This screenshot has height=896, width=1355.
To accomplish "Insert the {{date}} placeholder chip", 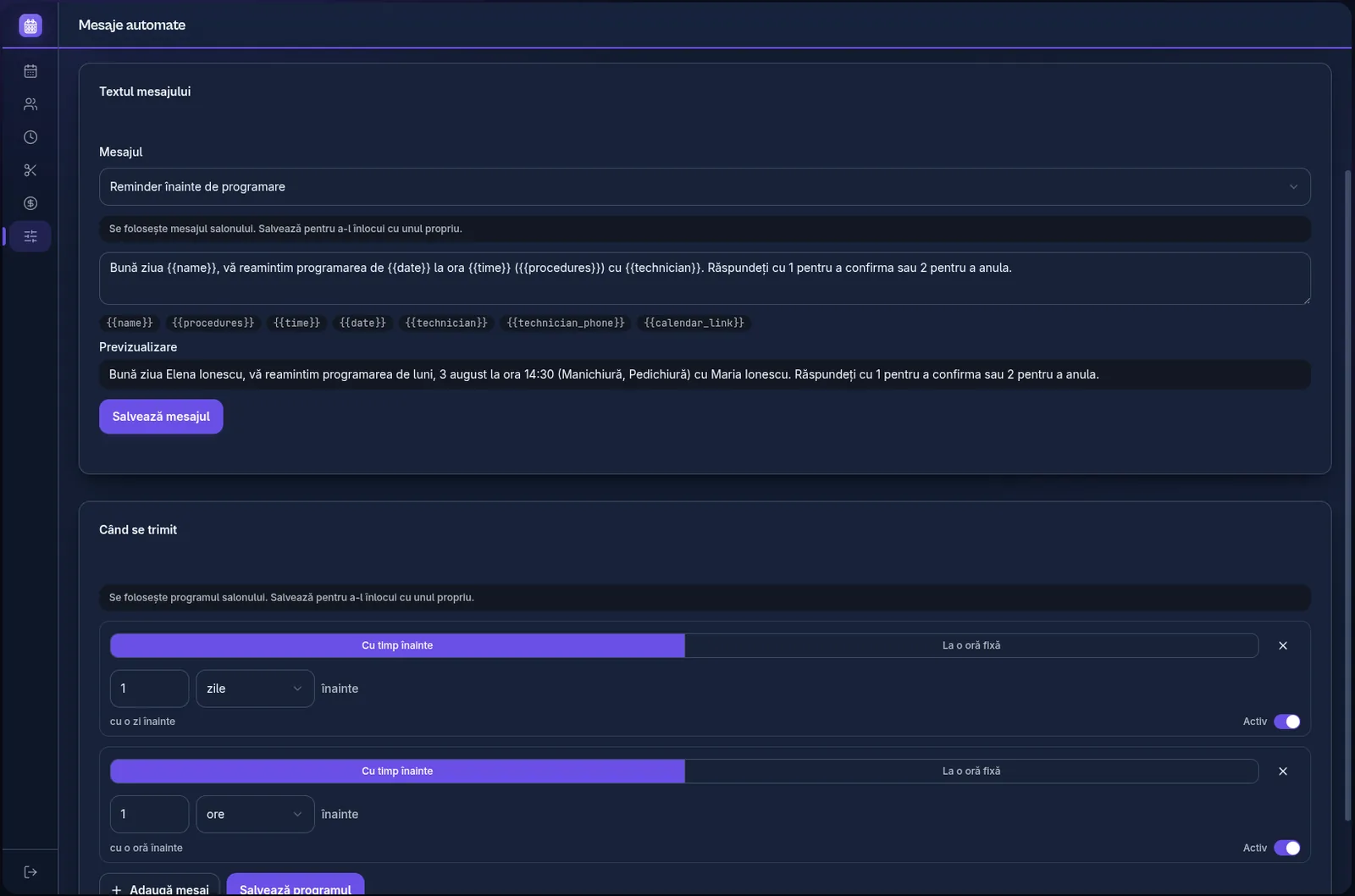I will tap(362, 323).
